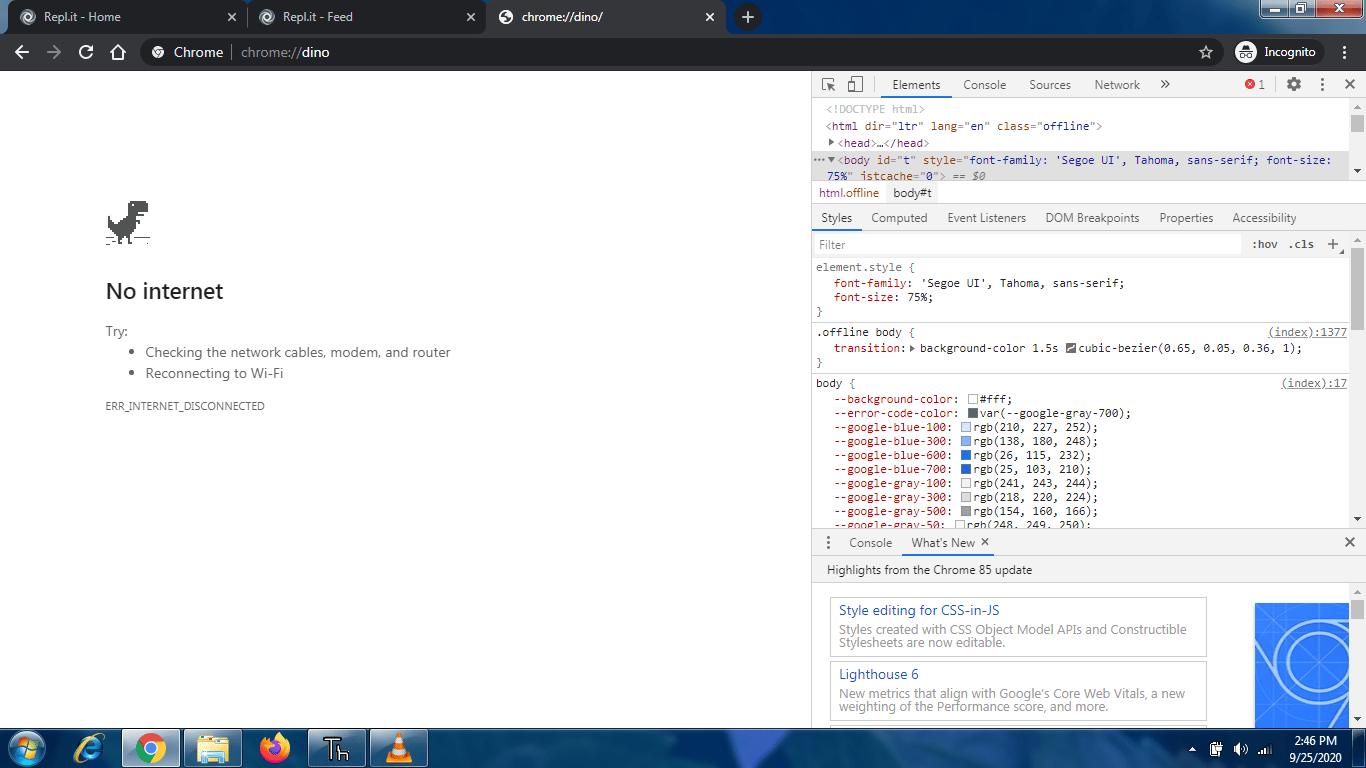Select the body#t breadcrumb

[912, 193]
